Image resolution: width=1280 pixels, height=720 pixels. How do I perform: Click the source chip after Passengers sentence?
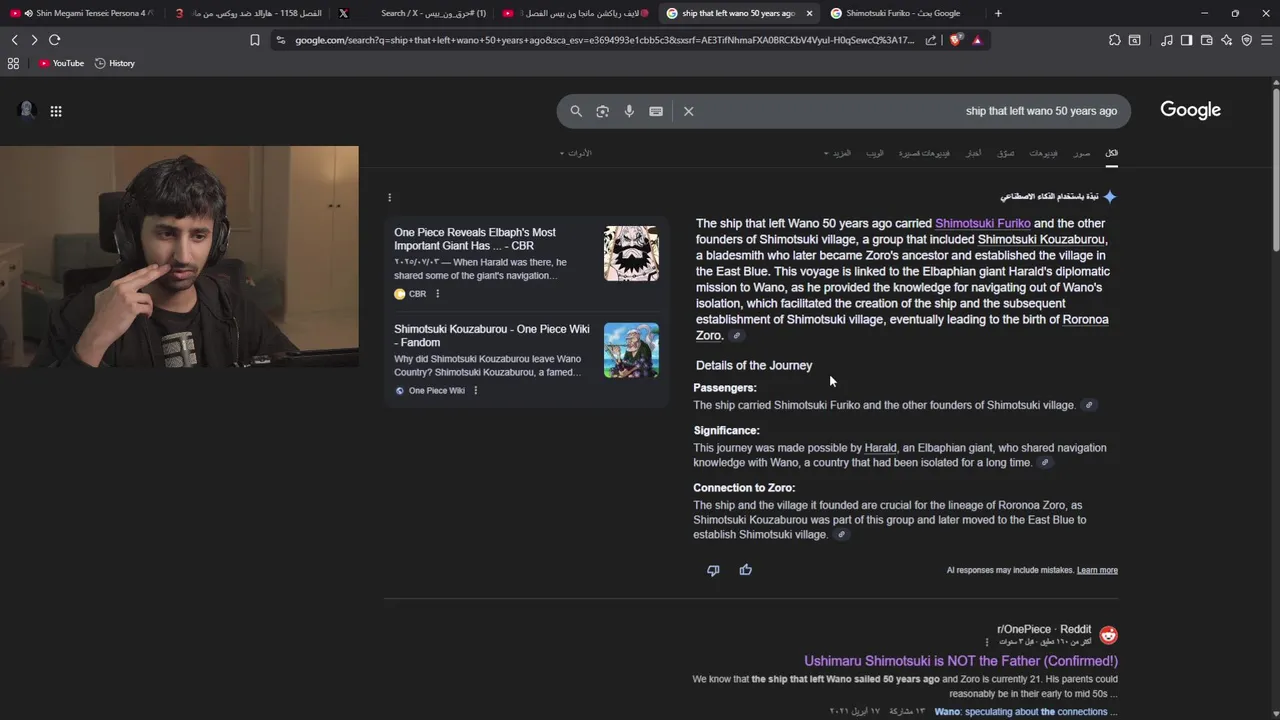[x=1089, y=405]
